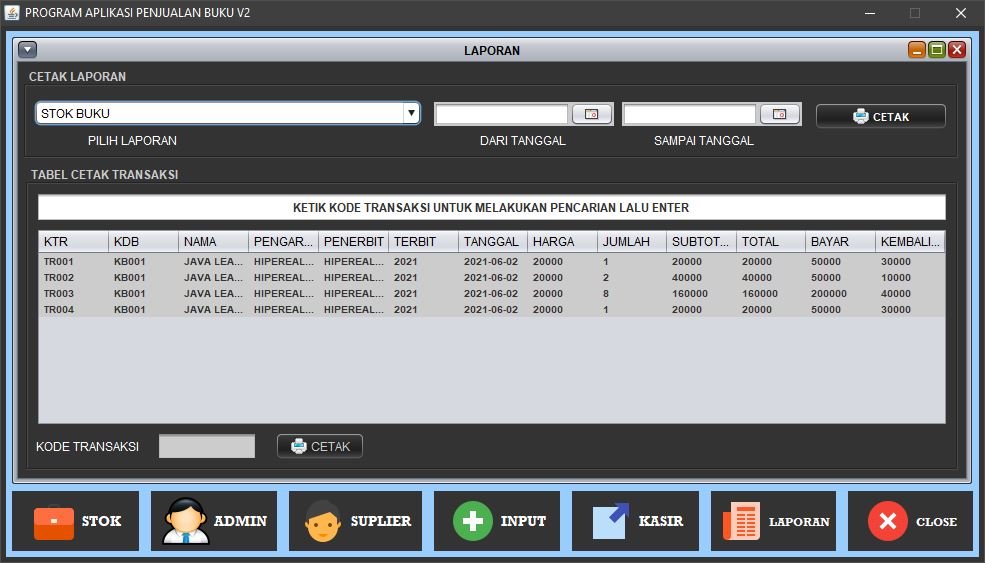Viewport: 985px width, 563px height.
Task: Open the Dari Tanggal calendar picker
Action: tap(591, 115)
